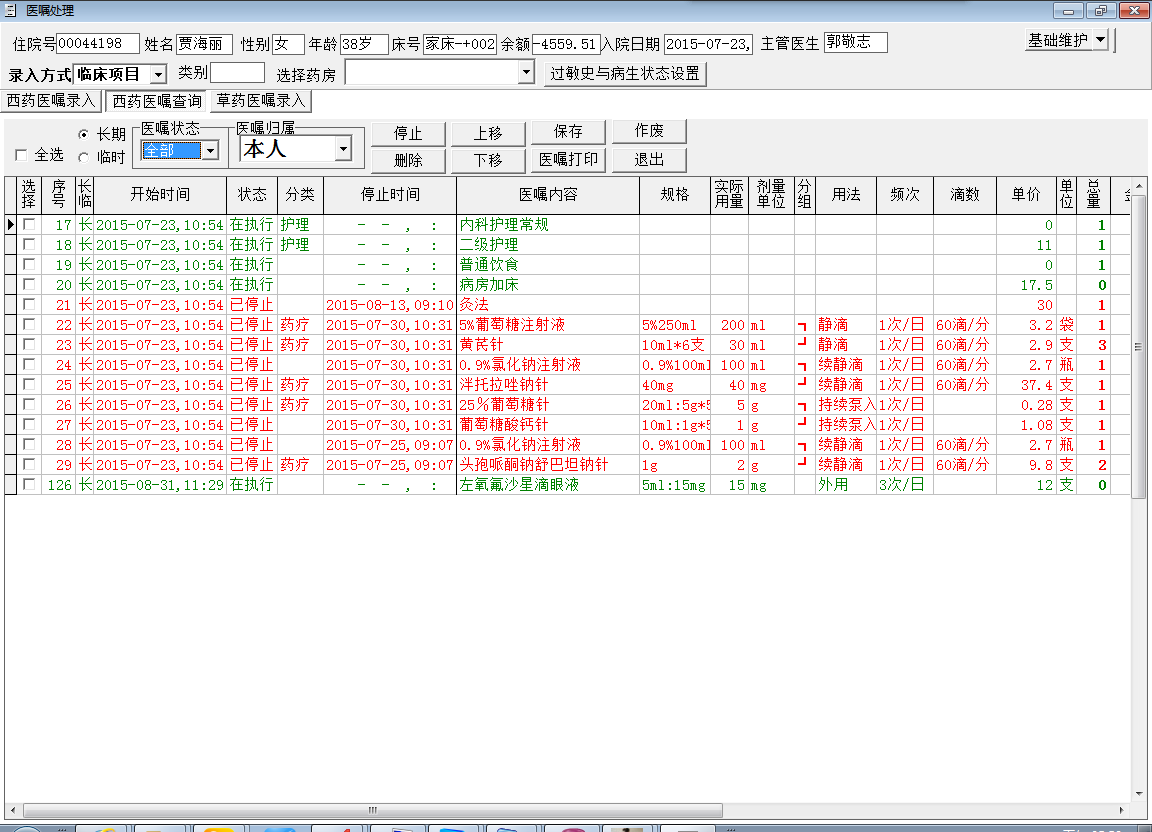Switch to the 草药医嘱录入 tab

click(x=261, y=101)
